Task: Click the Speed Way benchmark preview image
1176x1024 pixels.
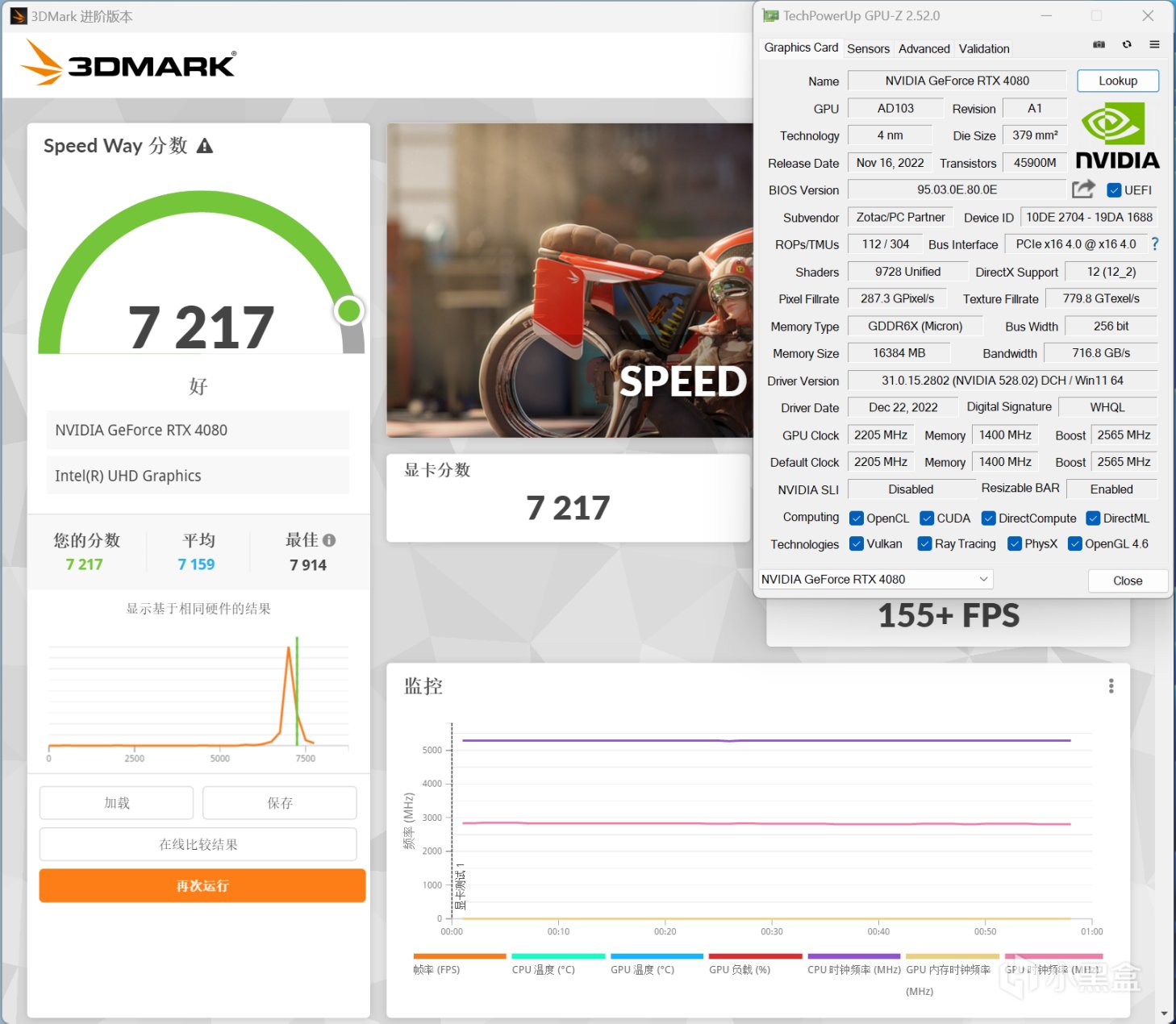Action: point(569,281)
